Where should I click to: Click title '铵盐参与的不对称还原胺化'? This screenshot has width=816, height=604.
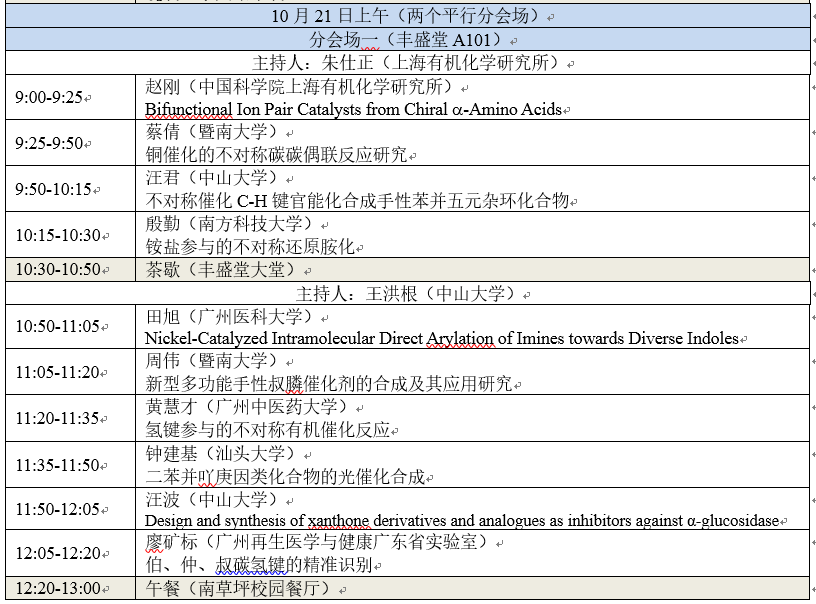(x=250, y=247)
